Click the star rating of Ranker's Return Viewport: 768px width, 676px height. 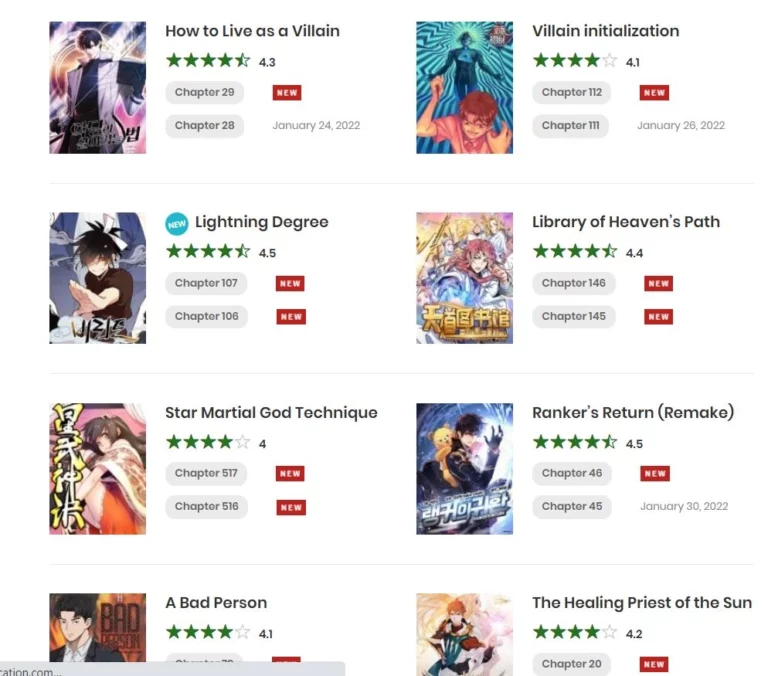pyautogui.click(x=575, y=442)
